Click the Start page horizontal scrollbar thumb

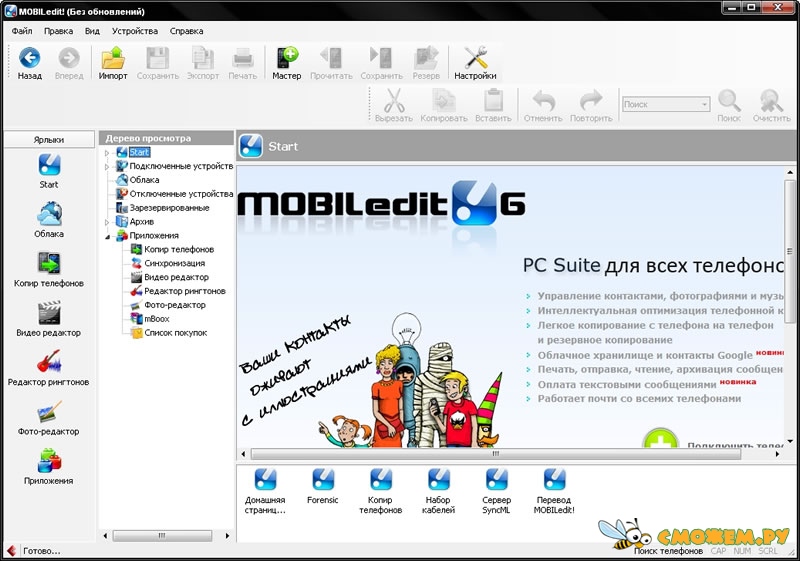[495, 454]
